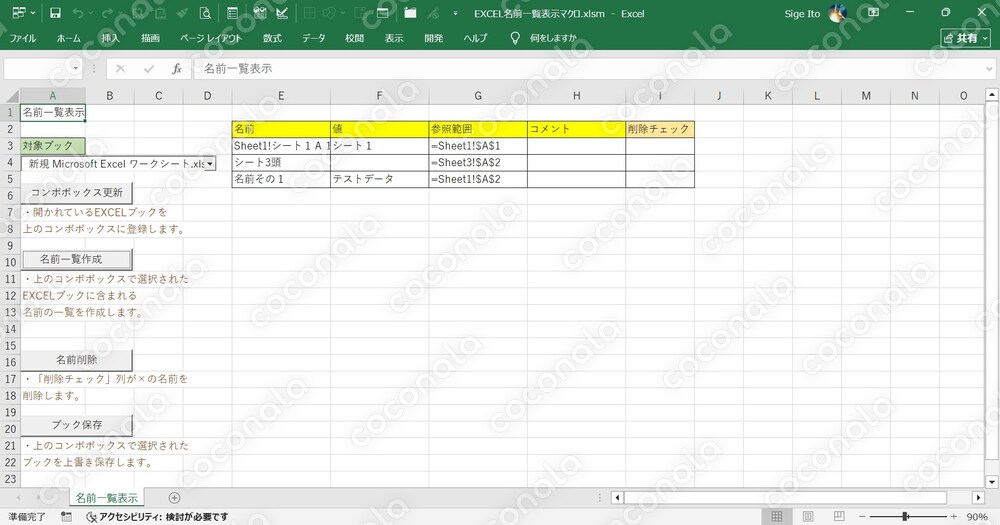Cancel the formula bar entry with the X icon

tap(121, 68)
